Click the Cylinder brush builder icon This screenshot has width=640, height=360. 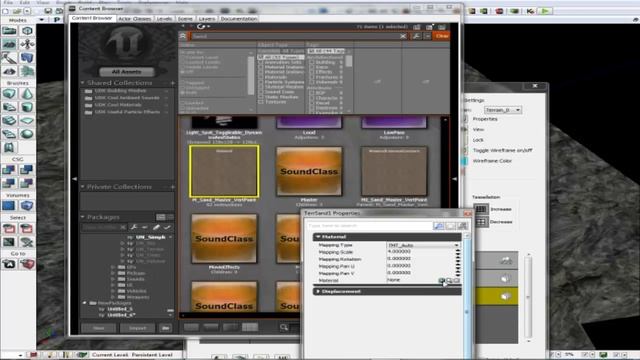(x=27, y=107)
